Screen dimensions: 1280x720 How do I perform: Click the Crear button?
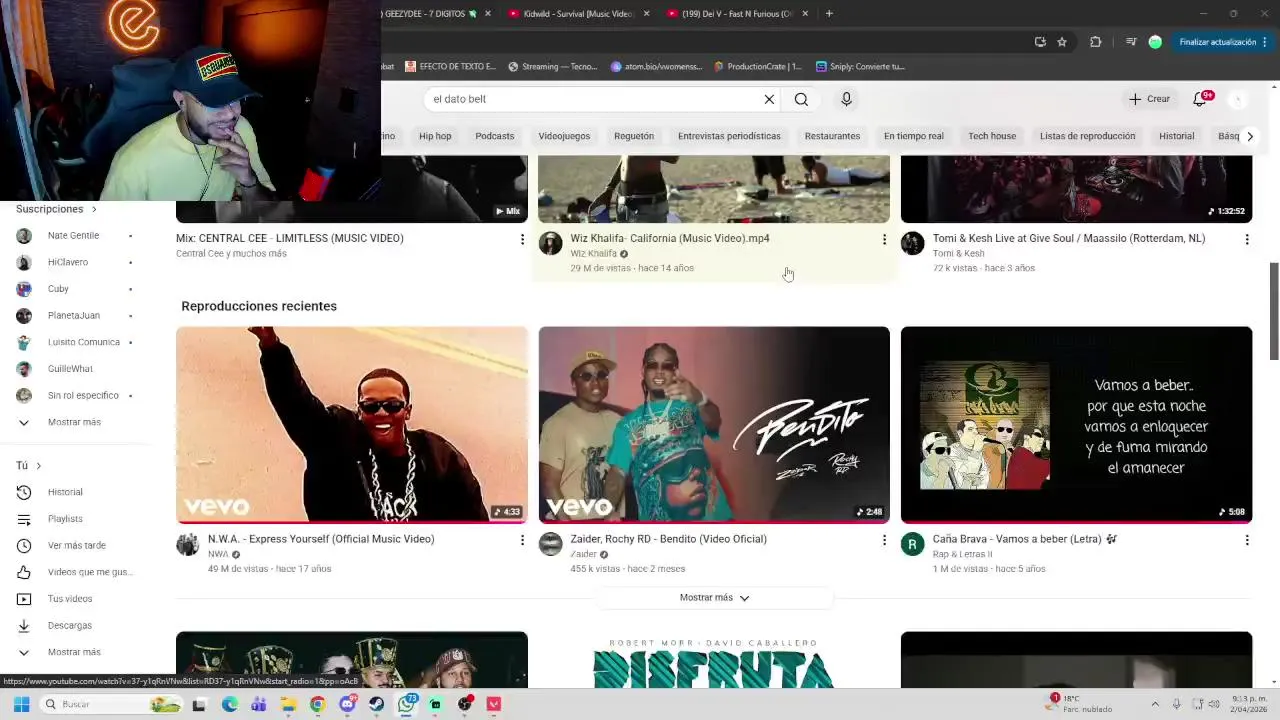coord(1149,99)
